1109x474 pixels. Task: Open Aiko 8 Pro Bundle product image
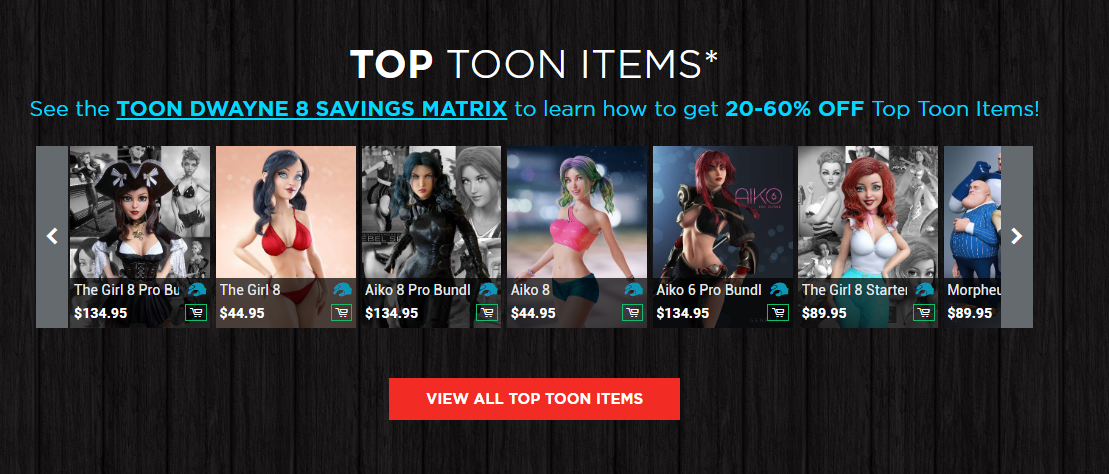431,212
